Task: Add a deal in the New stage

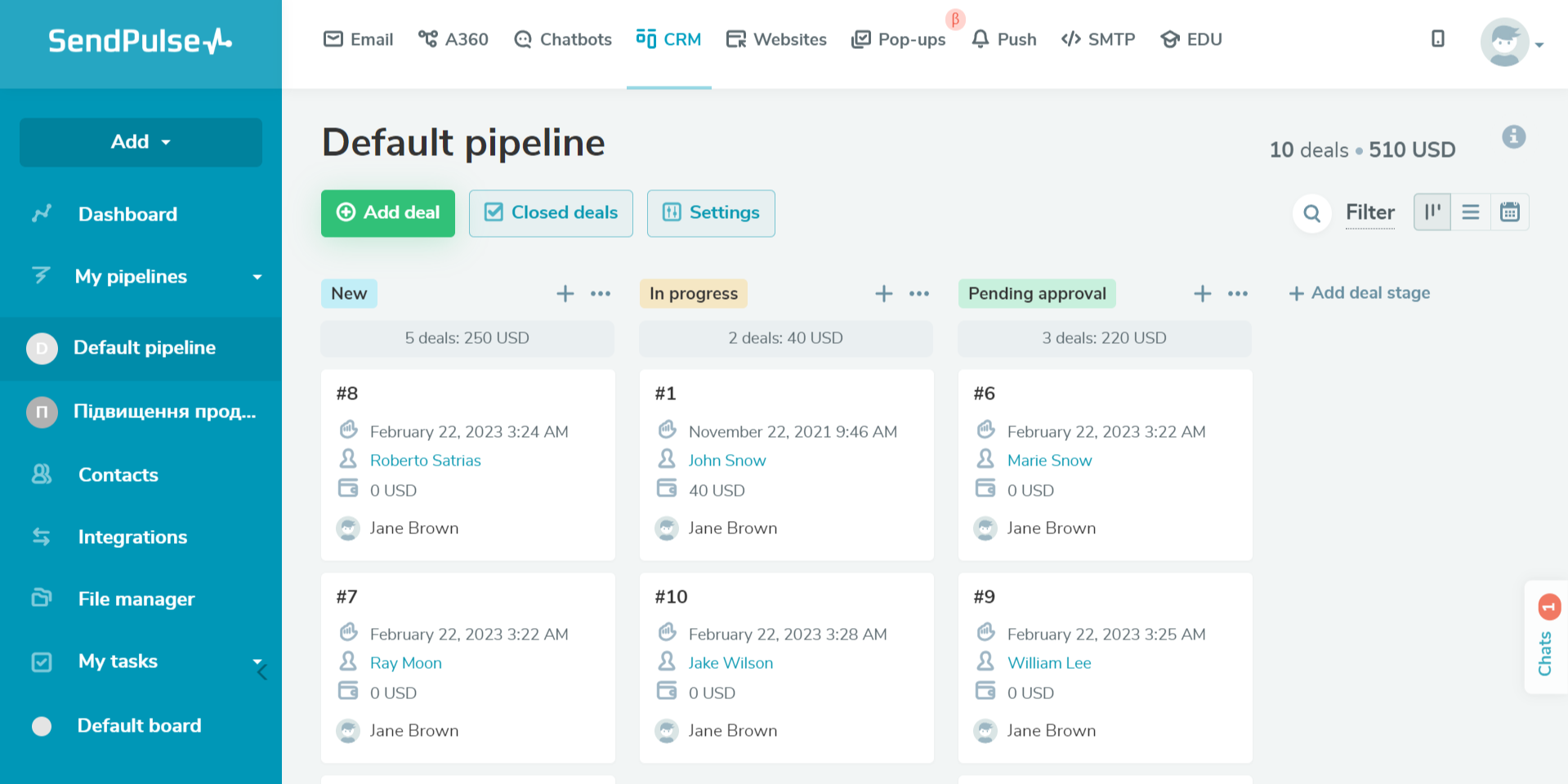Action: tap(565, 293)
